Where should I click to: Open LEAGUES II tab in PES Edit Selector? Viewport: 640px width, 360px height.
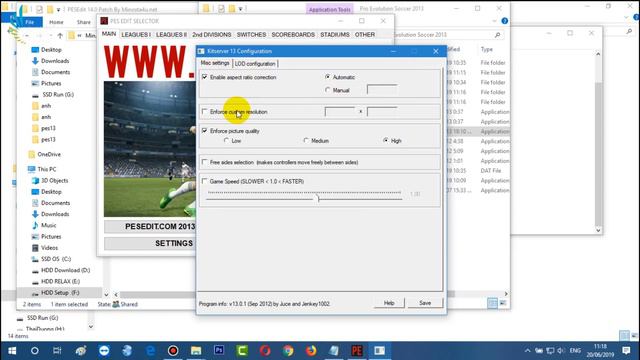171,35
